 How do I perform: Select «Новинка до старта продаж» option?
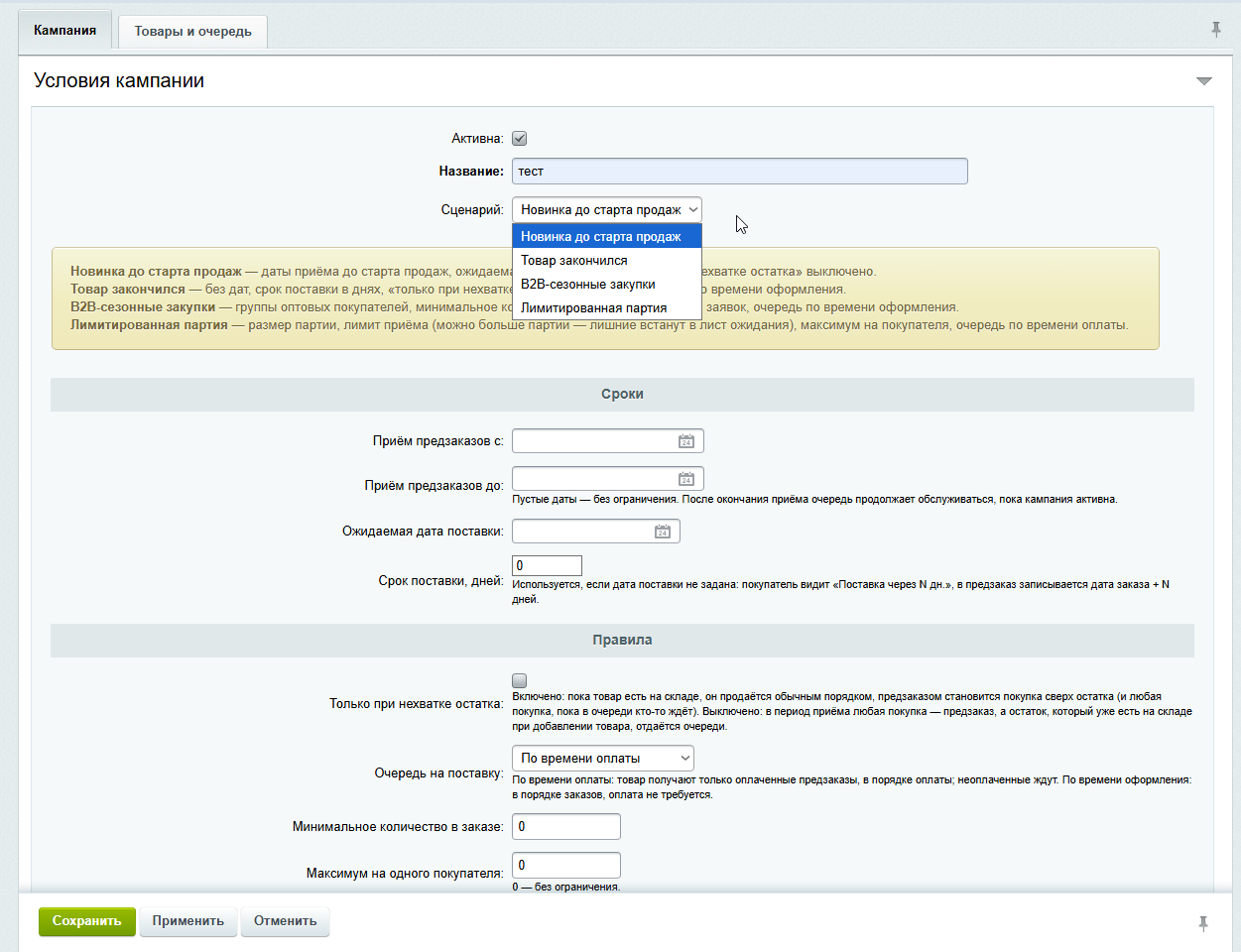[607, 236]
